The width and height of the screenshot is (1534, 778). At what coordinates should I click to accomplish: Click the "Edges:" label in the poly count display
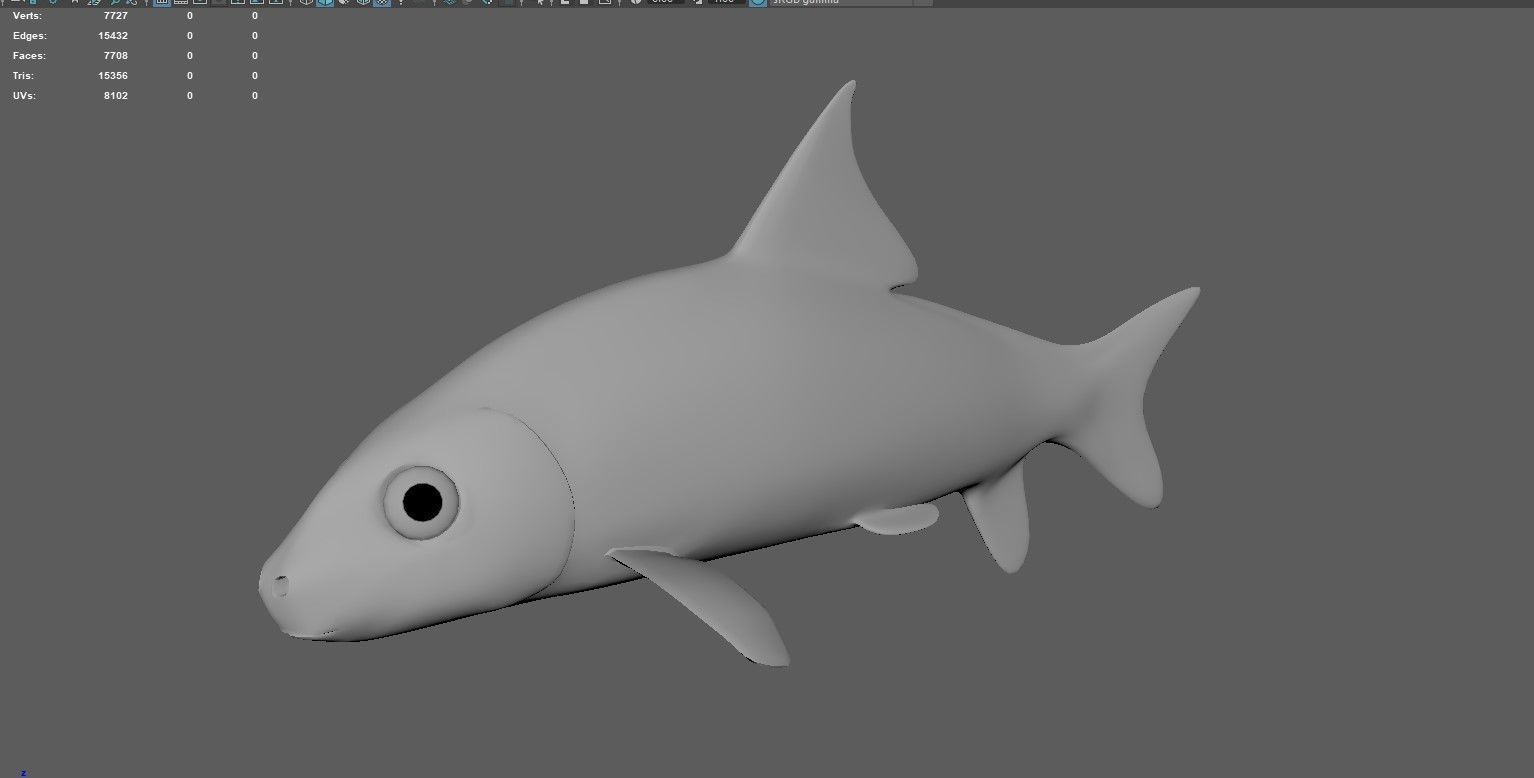29,36
